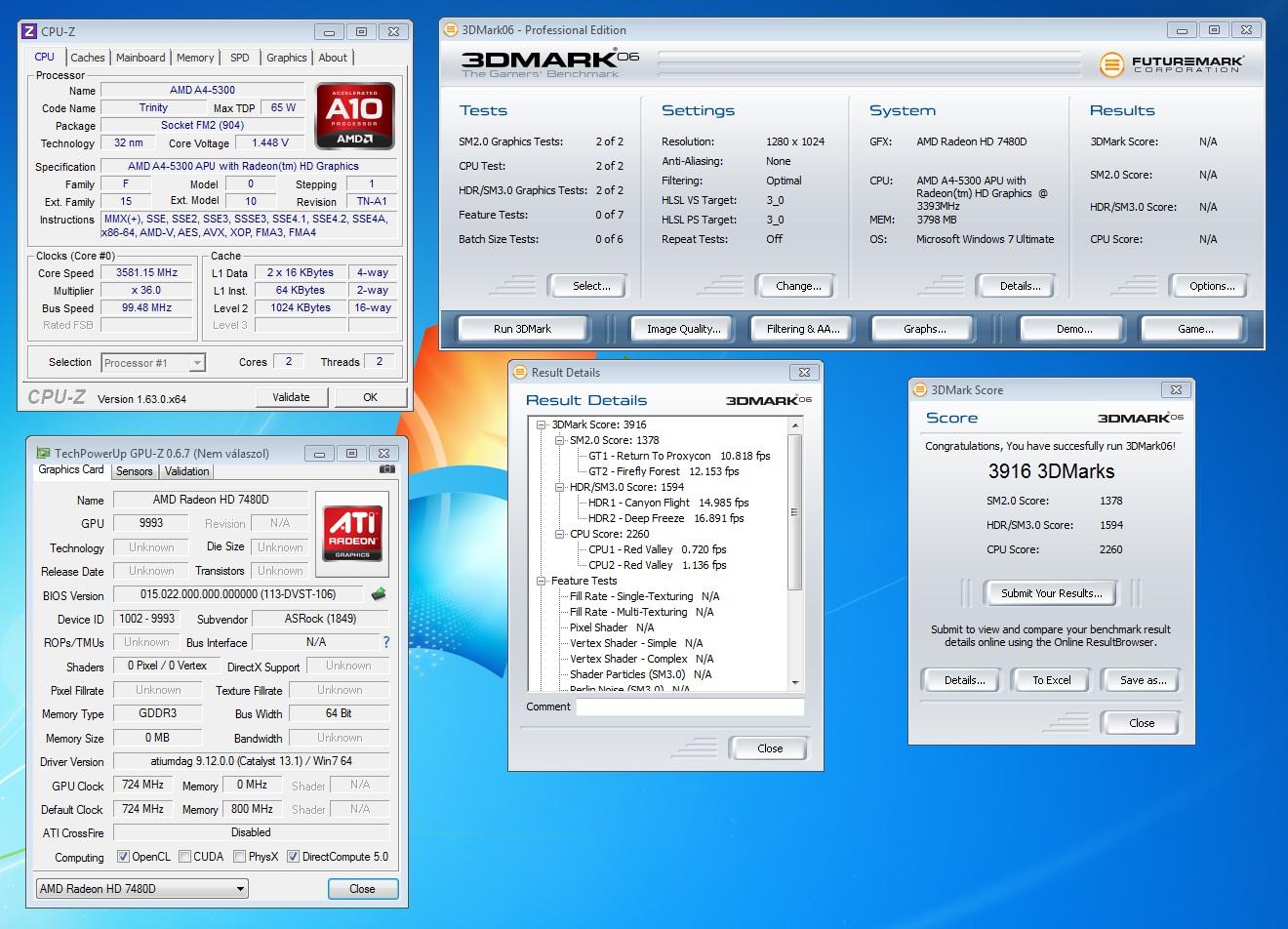Collapse the Feature Tests tree node
The width and height of the screenshot is (1288, 929).
542,581
